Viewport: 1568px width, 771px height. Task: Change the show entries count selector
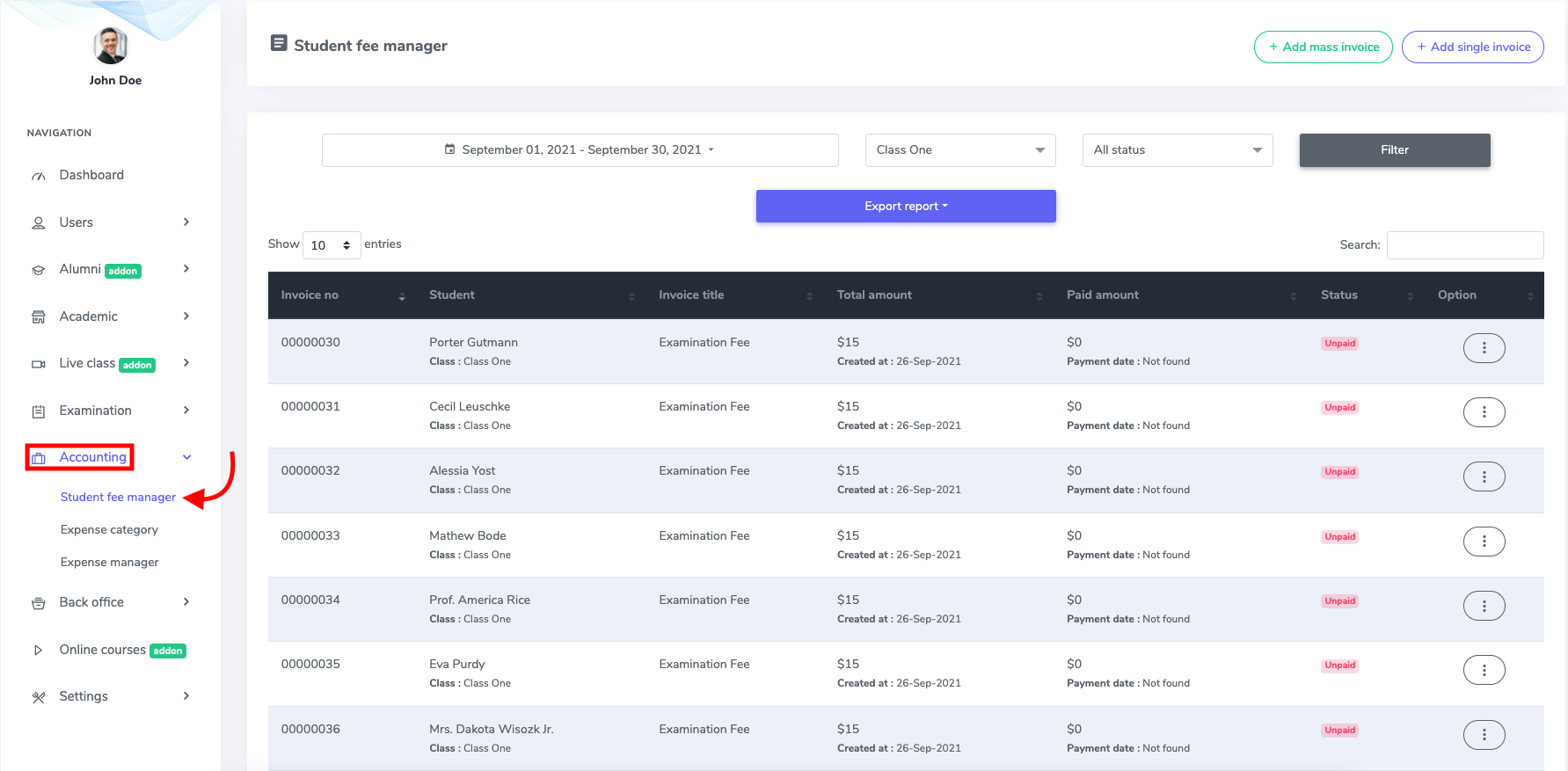tap(332, 245)
